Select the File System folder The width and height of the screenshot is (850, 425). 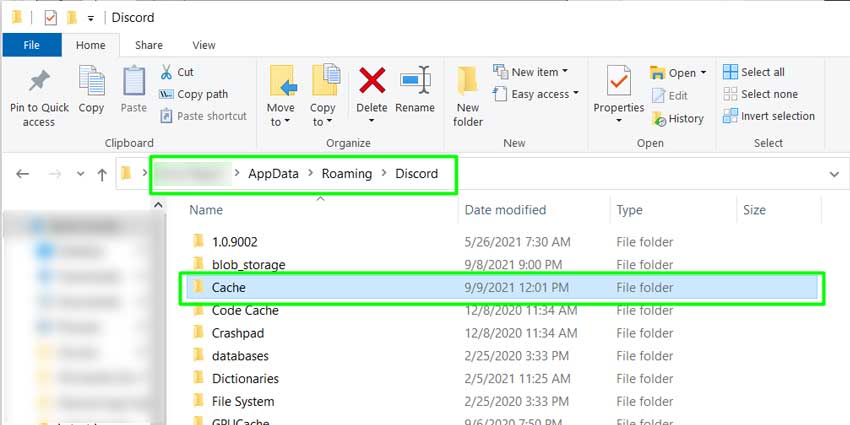[x=243, y=402]
